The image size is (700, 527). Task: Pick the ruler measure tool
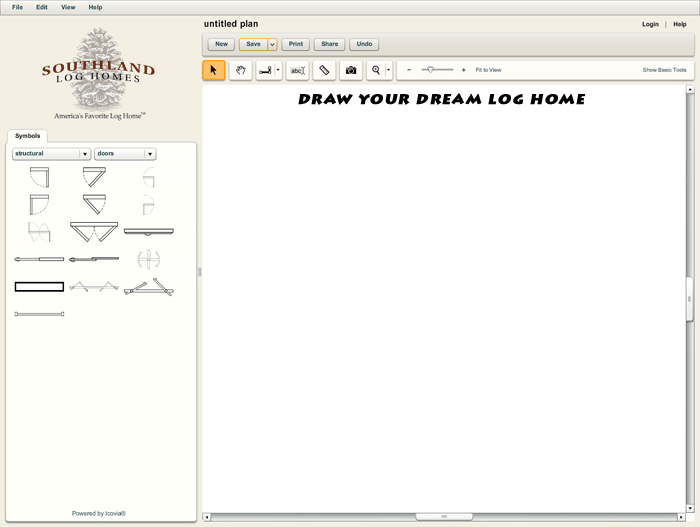pos(324,70)
